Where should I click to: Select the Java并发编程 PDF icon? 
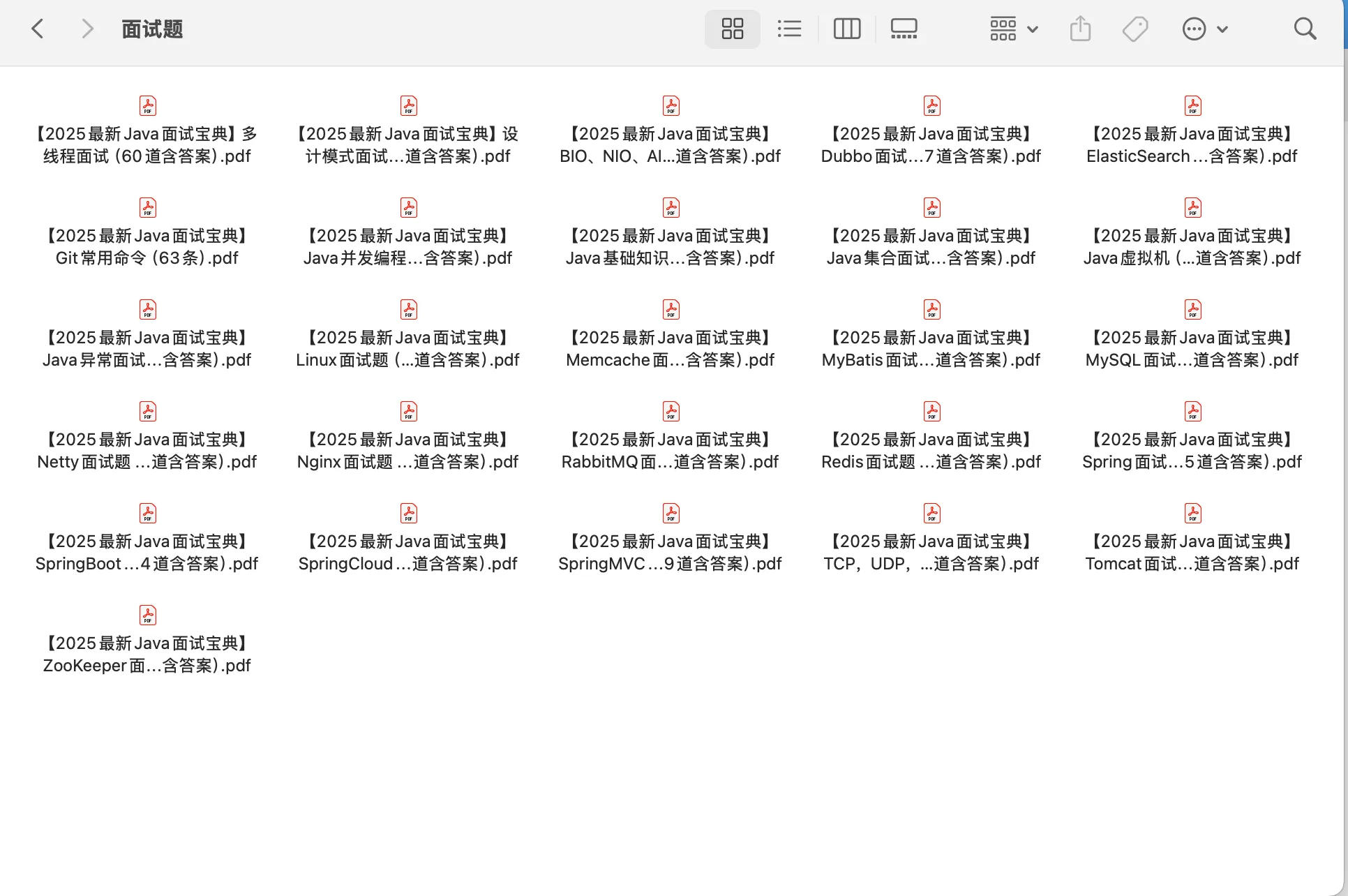point(409,207)
